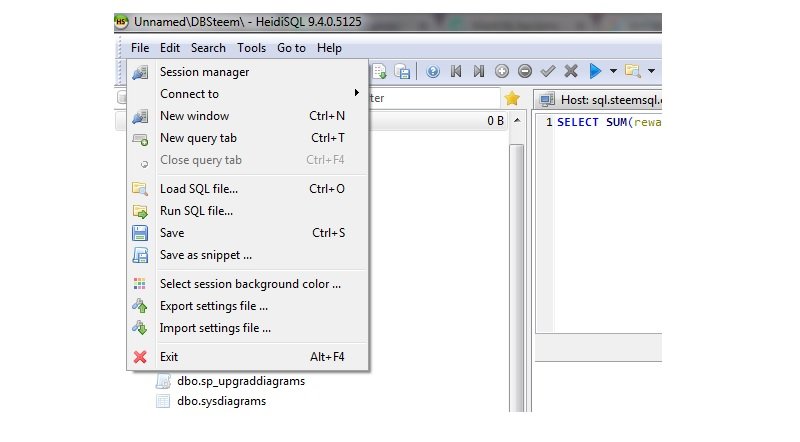The height and width of the screenshot is (442, 800).
Task: Choose Save as snippet ... entry
Action: click(x=247, y=255)
